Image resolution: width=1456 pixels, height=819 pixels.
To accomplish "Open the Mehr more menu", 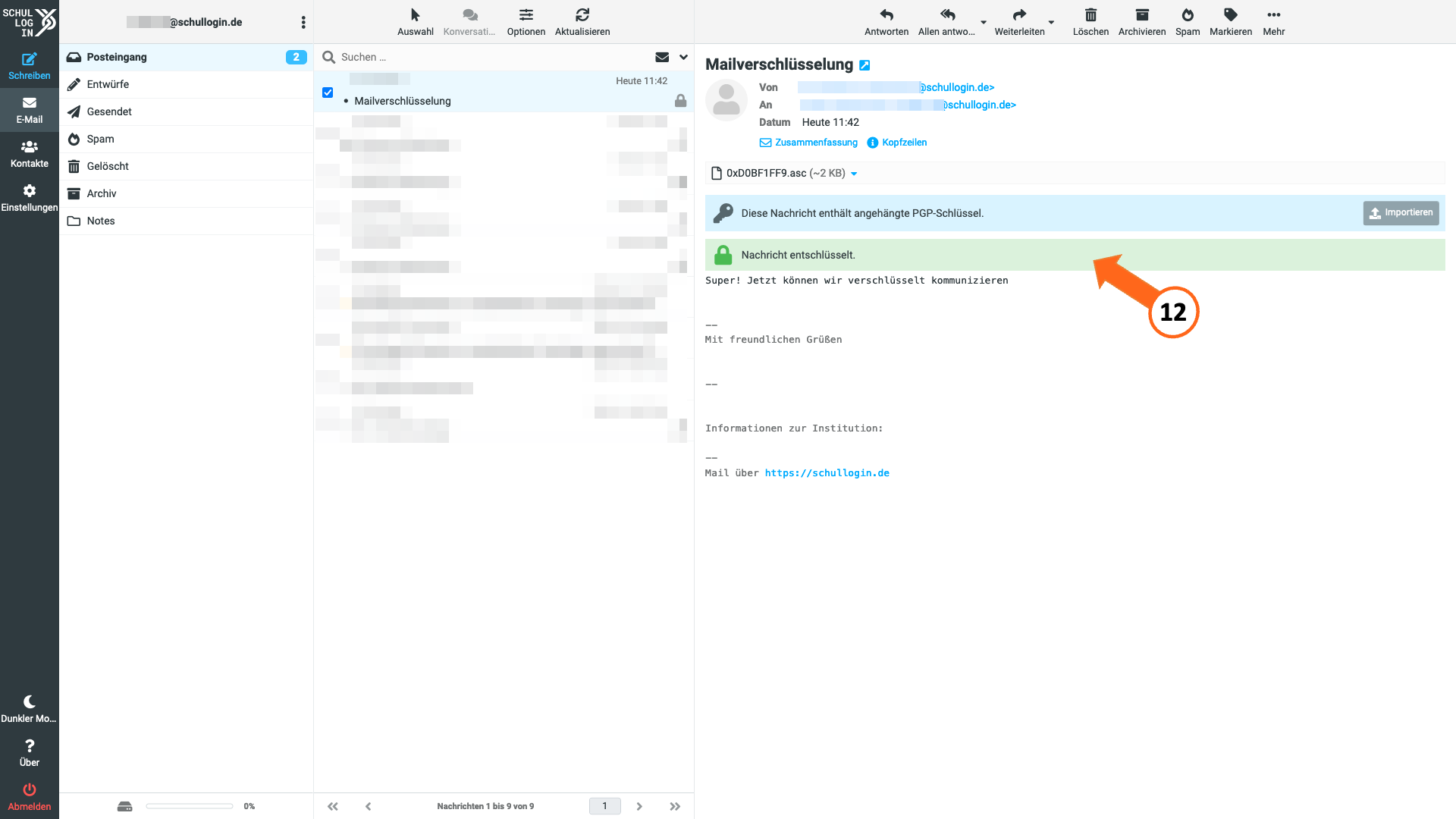I will pyautogui.click(x=1274, y=22).
